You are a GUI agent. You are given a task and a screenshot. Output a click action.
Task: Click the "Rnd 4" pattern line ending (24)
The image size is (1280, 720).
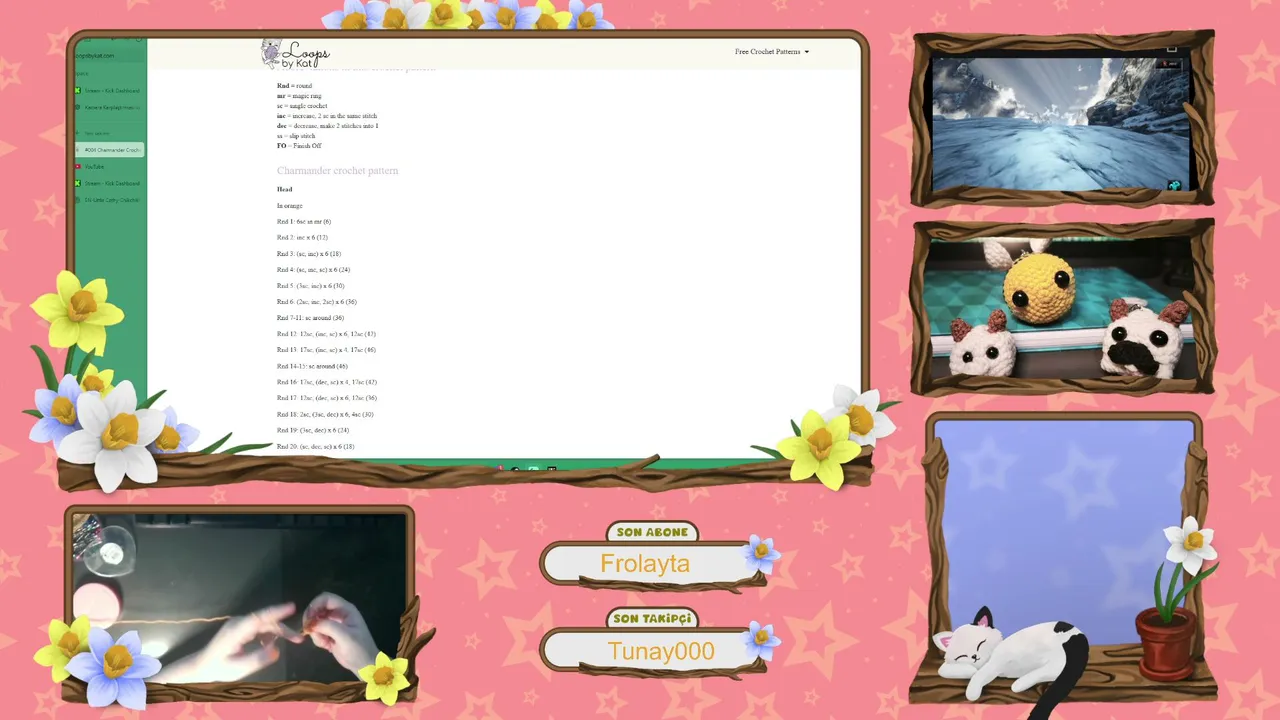click(313, 270)
